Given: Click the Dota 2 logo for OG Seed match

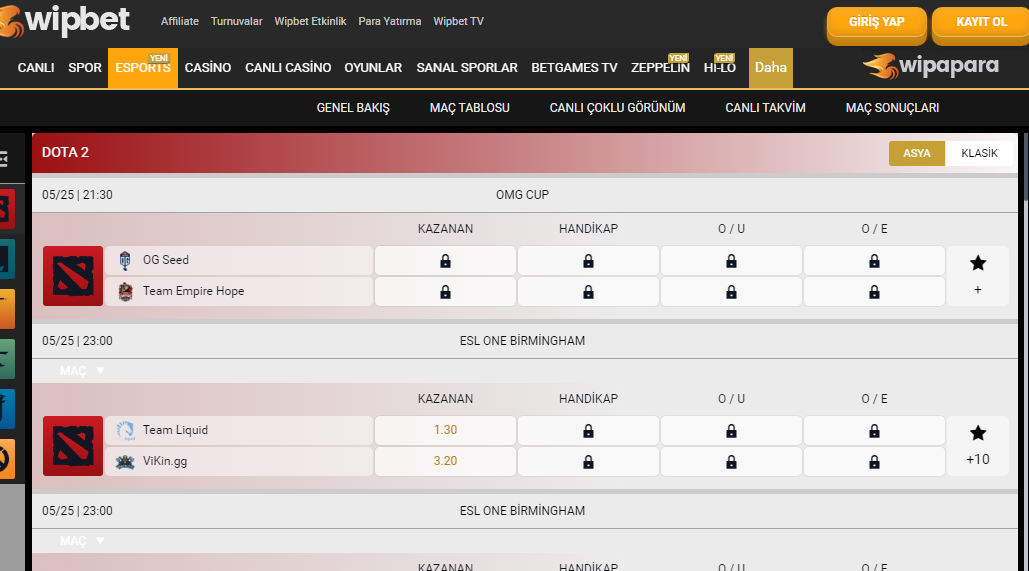Looking at the screenshot, I should coord(73,276).
